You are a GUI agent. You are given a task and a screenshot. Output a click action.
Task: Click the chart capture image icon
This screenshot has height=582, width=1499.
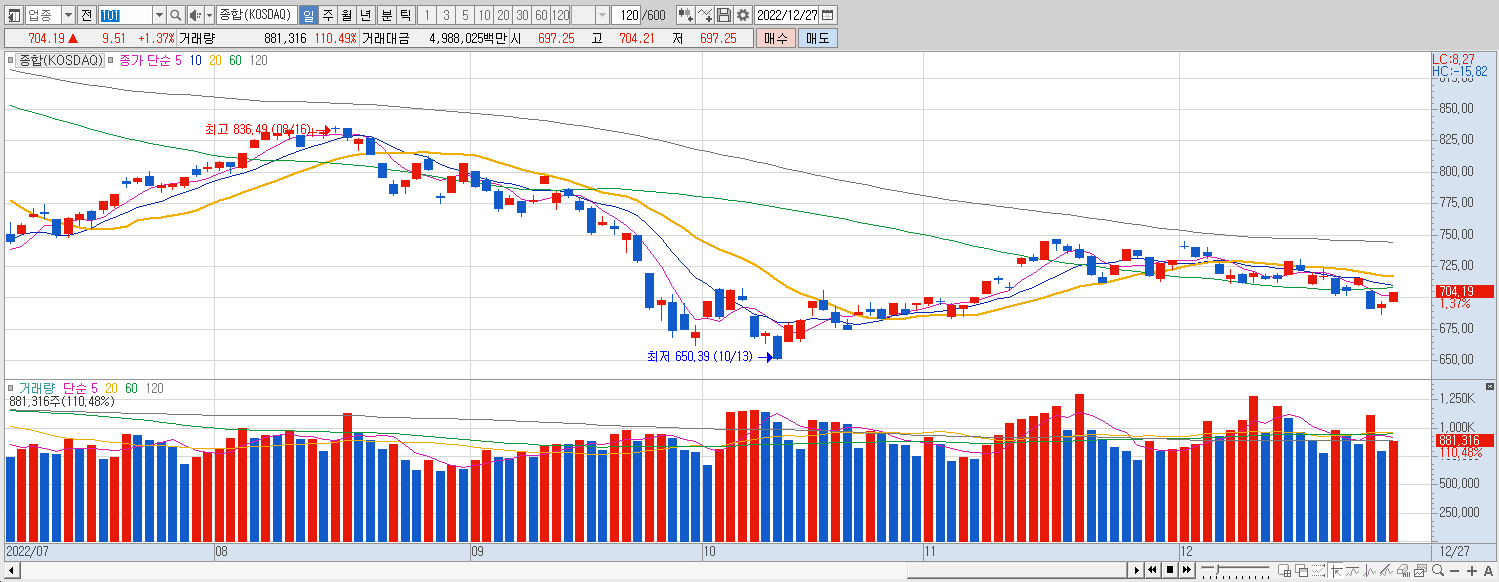(1420, 571)
